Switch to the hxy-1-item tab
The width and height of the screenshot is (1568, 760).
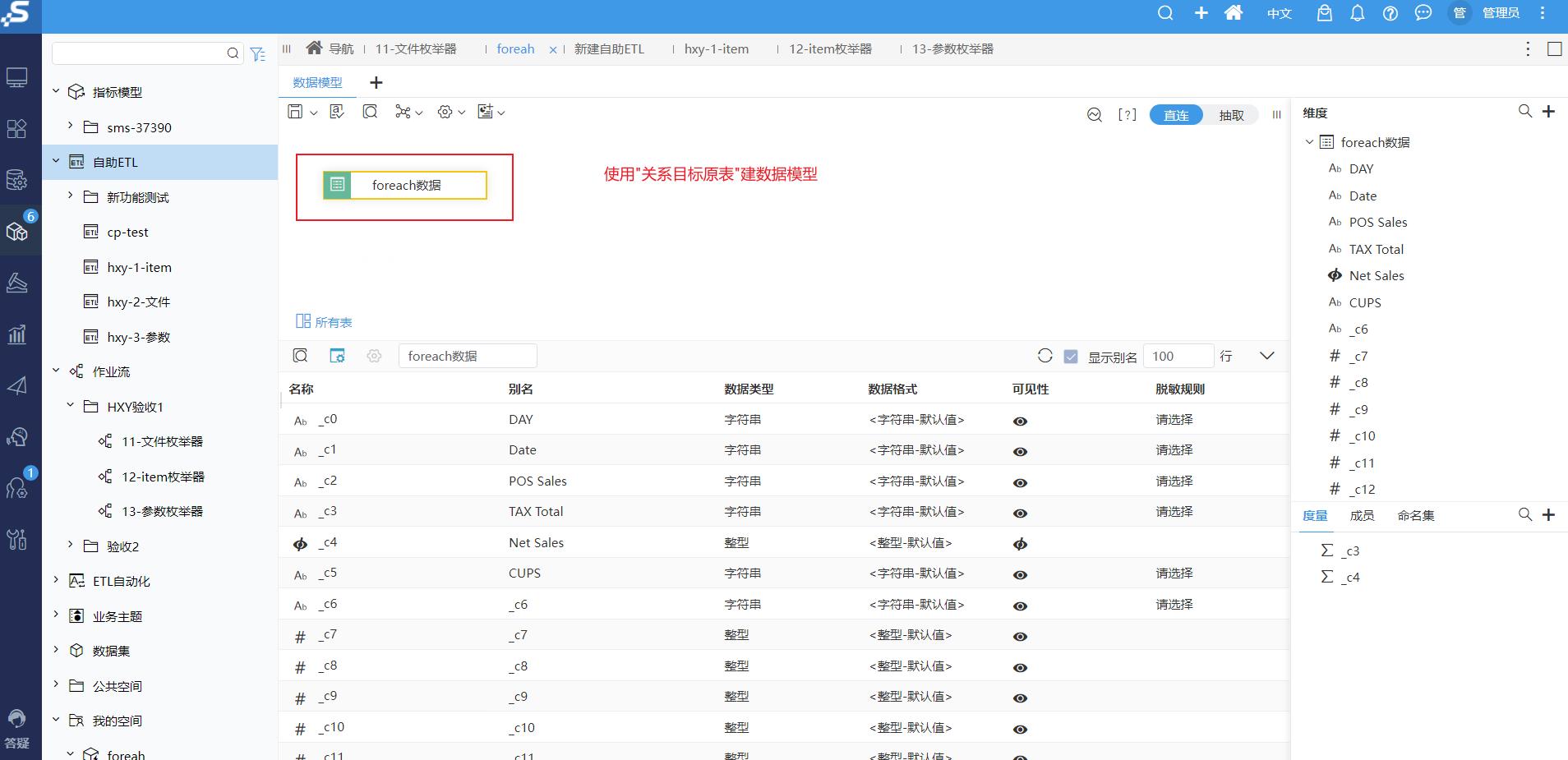[717, 49]
